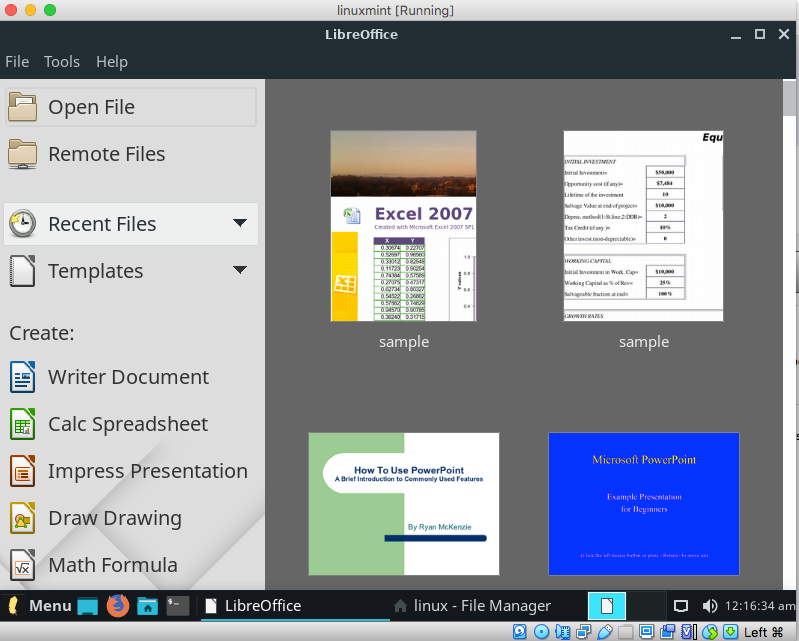The image size is (799, 641).
Task: Click the Recent Files label
Action: click(102, 224)
